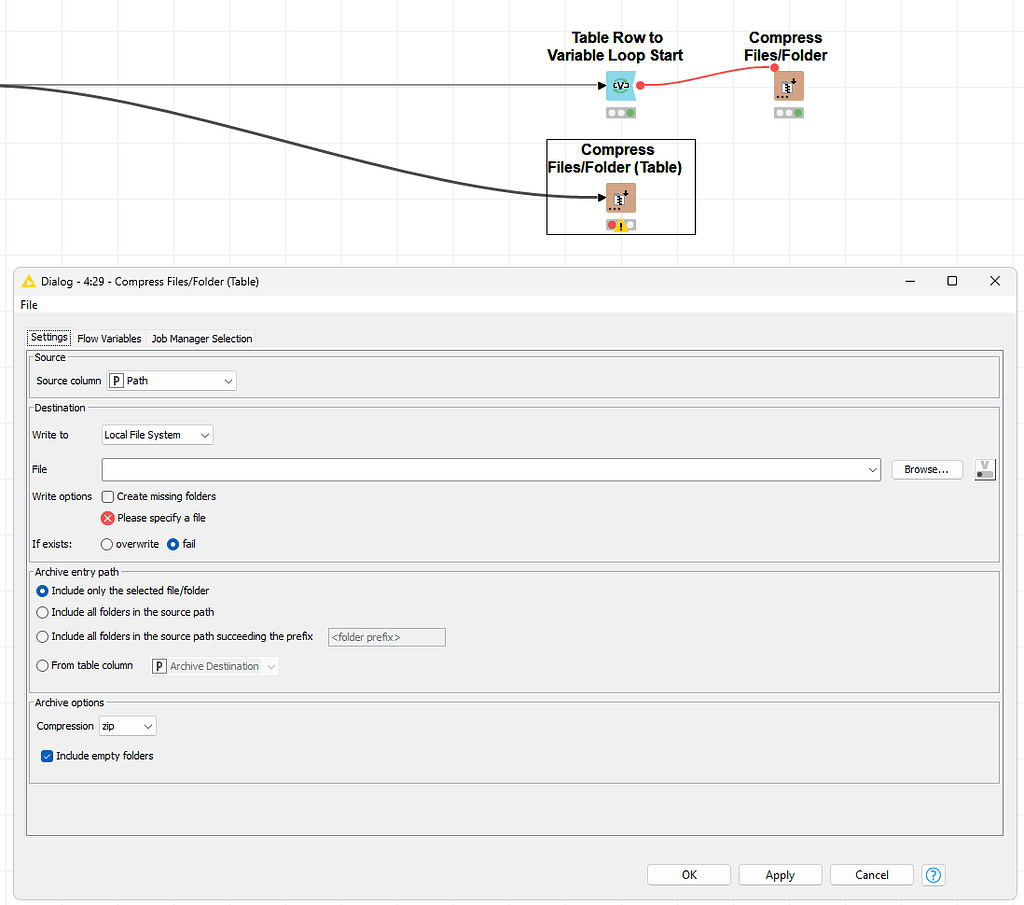Click the Table Row to Variable Loop Start label
The height and width of the screenshot is (905, 1024).
coord(615,46)
